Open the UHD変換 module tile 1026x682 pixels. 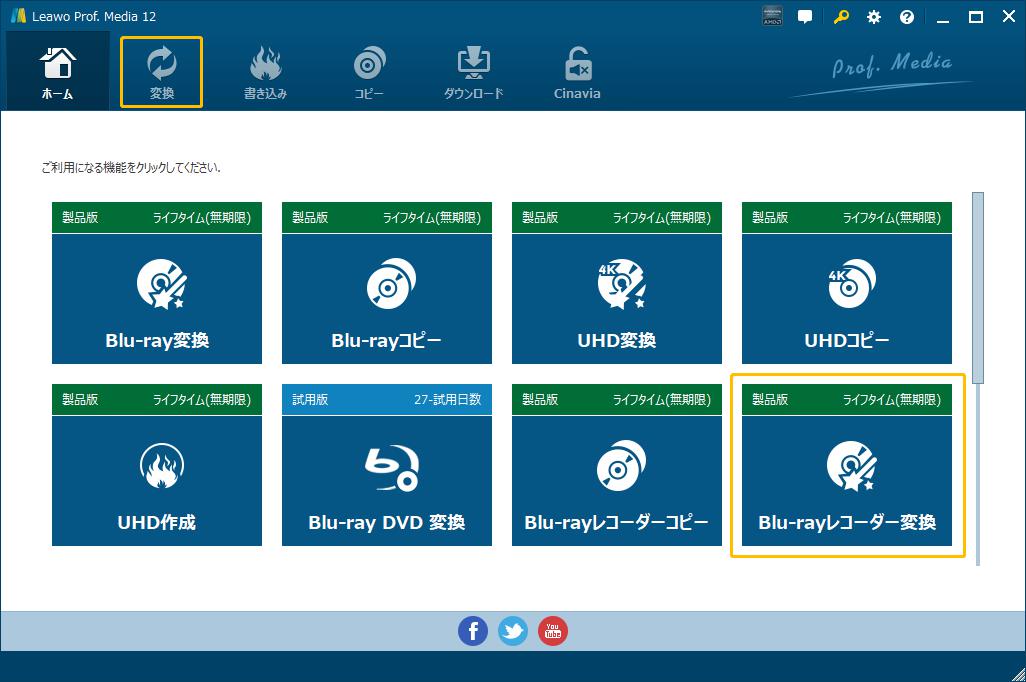[x=616, y=298]
